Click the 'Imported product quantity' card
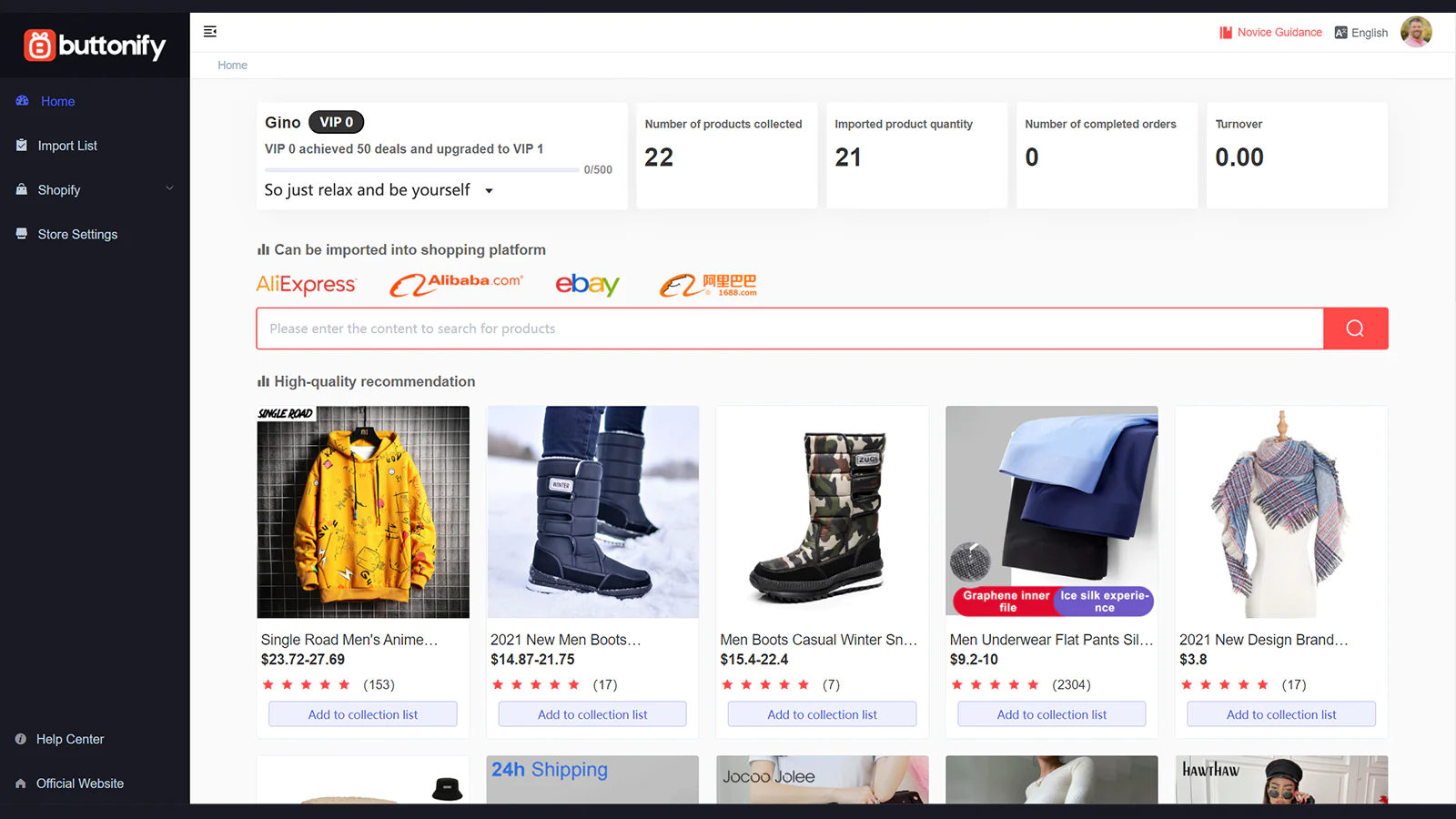Viewport: 1456px width, 819px height. click(916, 156)
